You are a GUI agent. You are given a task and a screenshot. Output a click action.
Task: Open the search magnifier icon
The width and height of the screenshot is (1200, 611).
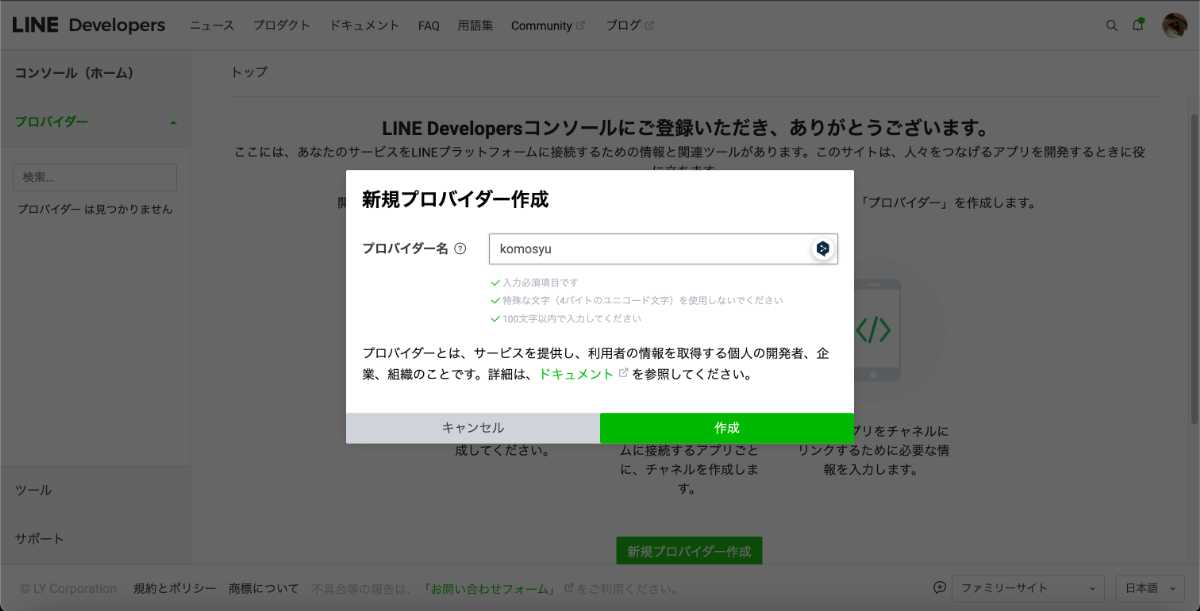point(1112,26)
